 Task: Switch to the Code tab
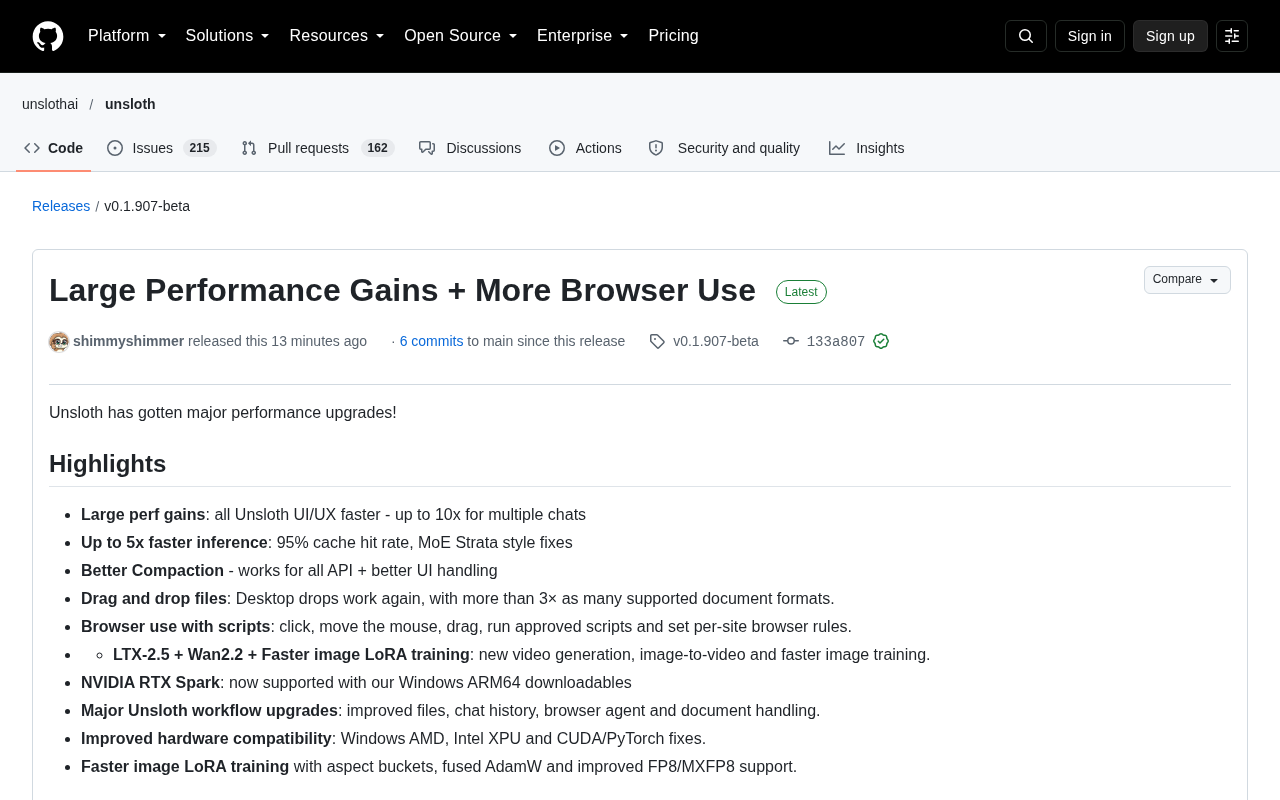[54, 148]
